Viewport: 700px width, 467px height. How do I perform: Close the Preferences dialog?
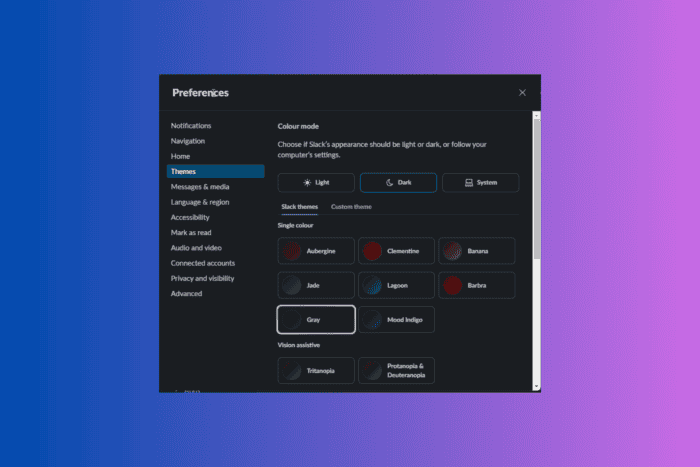coord(522,92)
